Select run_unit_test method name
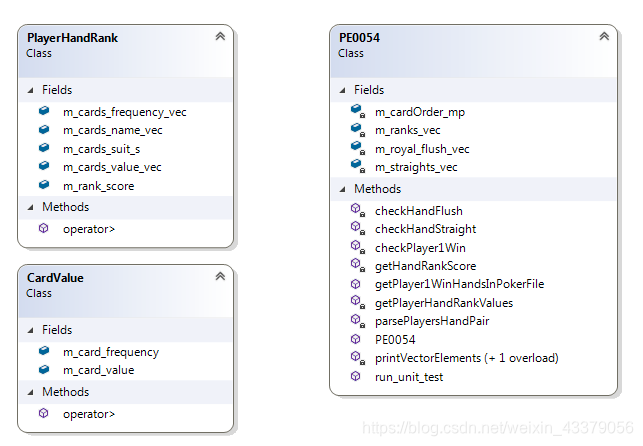643x446 pixels. 409,377
